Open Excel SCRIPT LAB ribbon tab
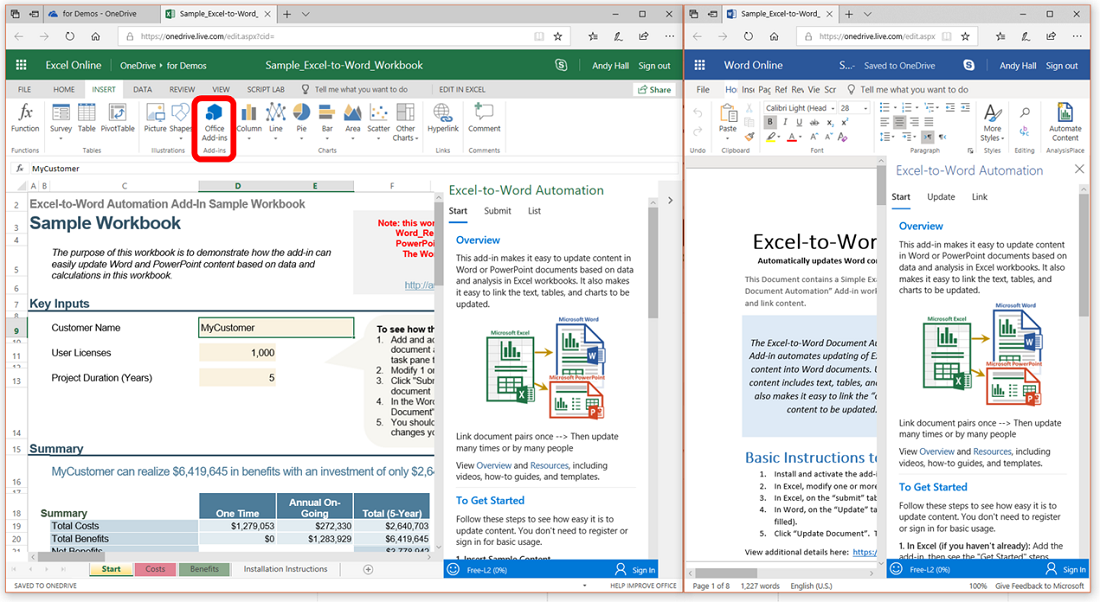Screen dimensions: 1100x602 266,89
